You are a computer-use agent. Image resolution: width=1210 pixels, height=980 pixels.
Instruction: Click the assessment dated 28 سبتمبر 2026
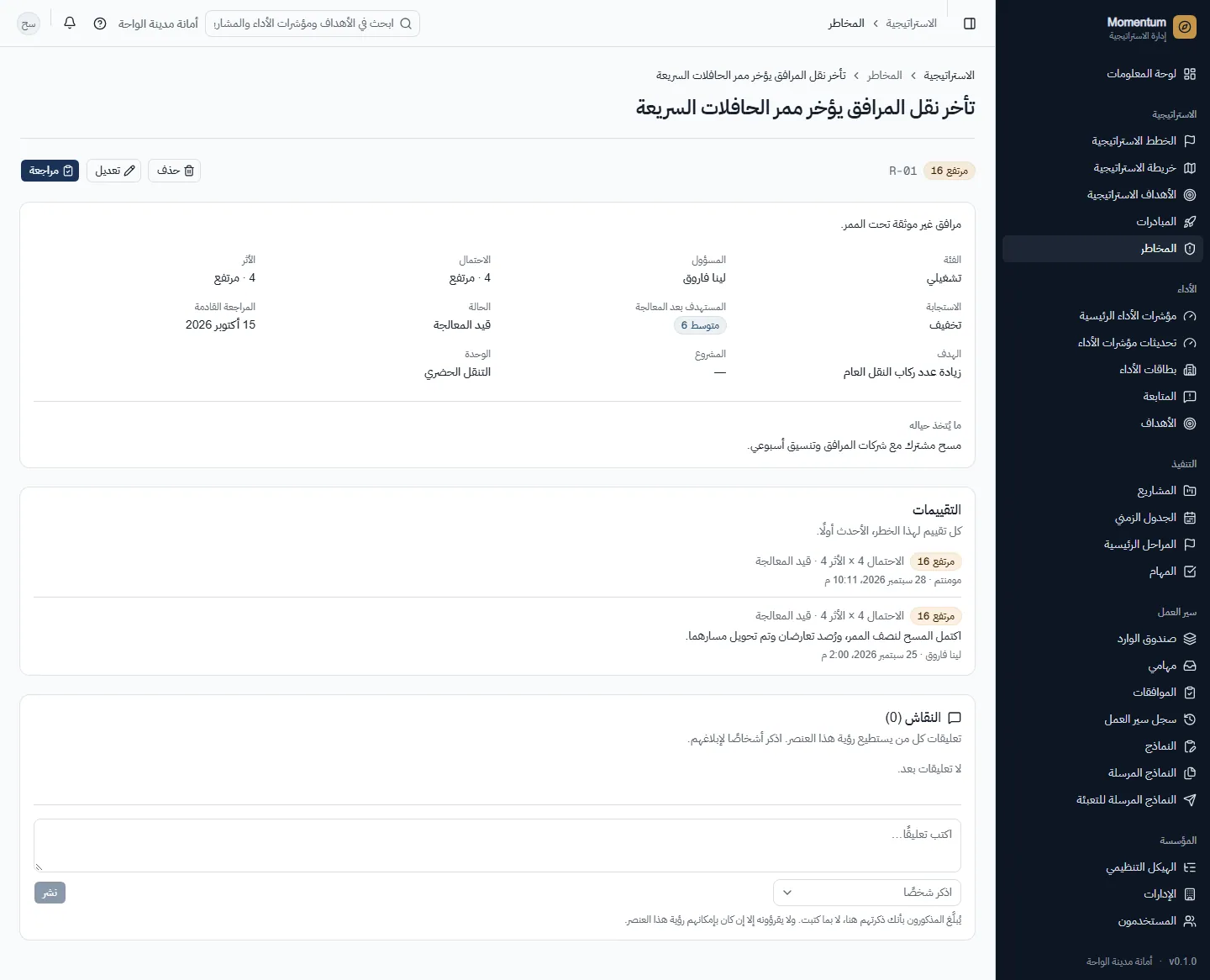pyautogui.click(x=497, y=570)
